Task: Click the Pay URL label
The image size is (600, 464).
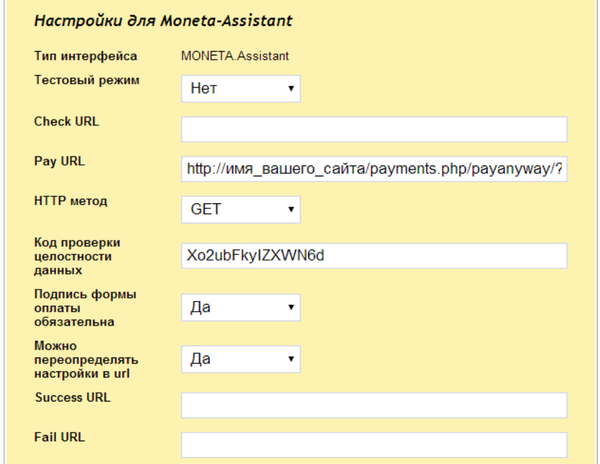Action: (x=60, y=161)
